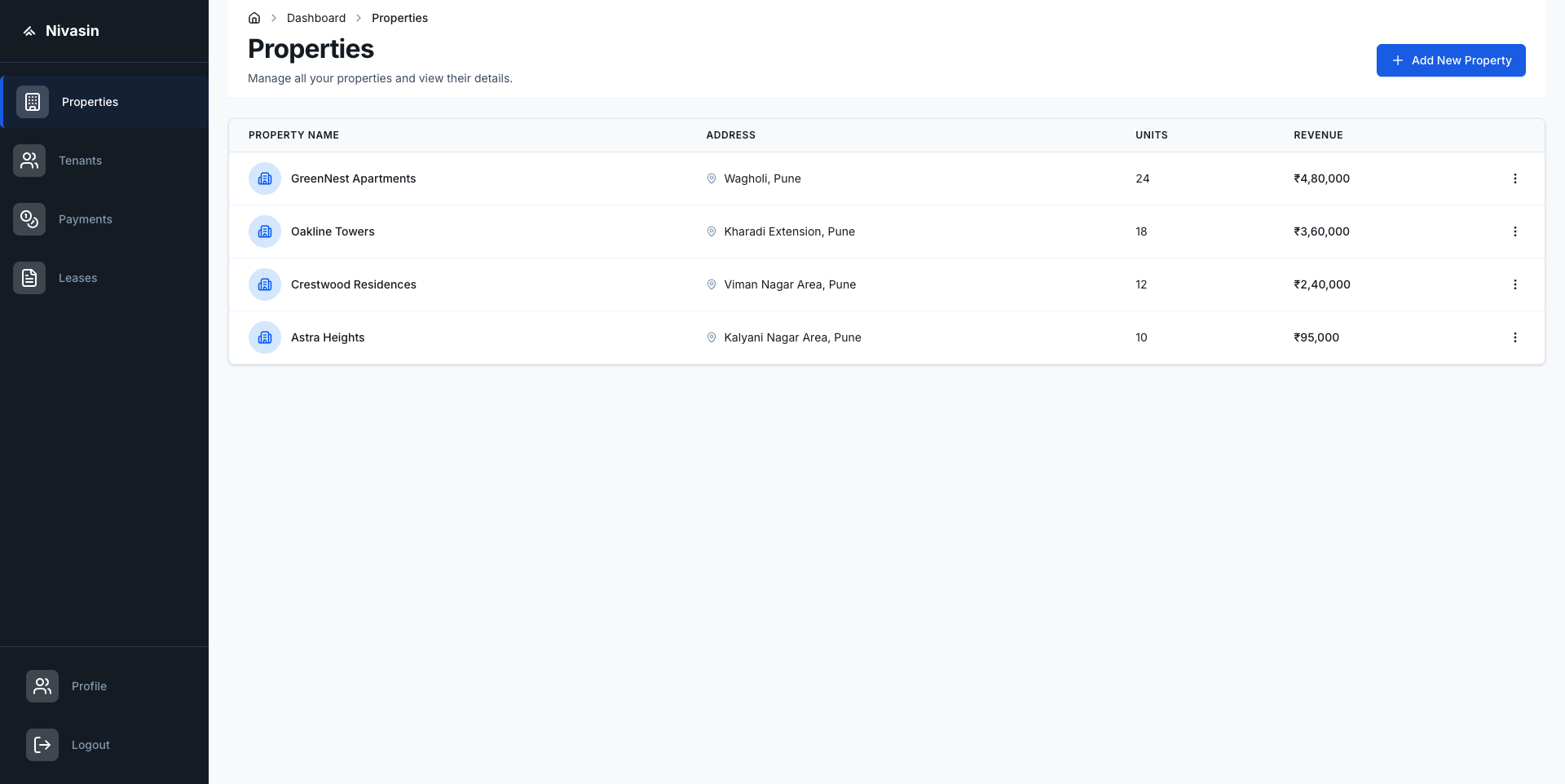This screenshot has height=784, width=1565.
Task: Expand the actions menu for Astra Heights
Action: (x=1516, y=337)
